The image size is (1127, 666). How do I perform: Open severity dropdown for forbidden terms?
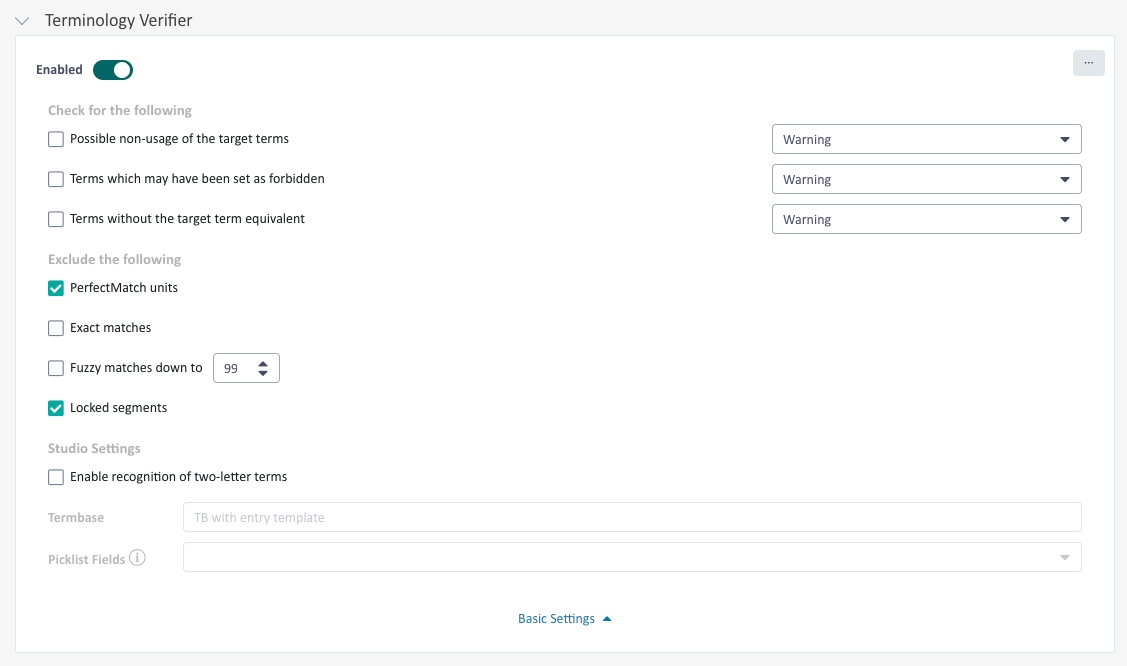pyautogui.click(x=926, y=179)
